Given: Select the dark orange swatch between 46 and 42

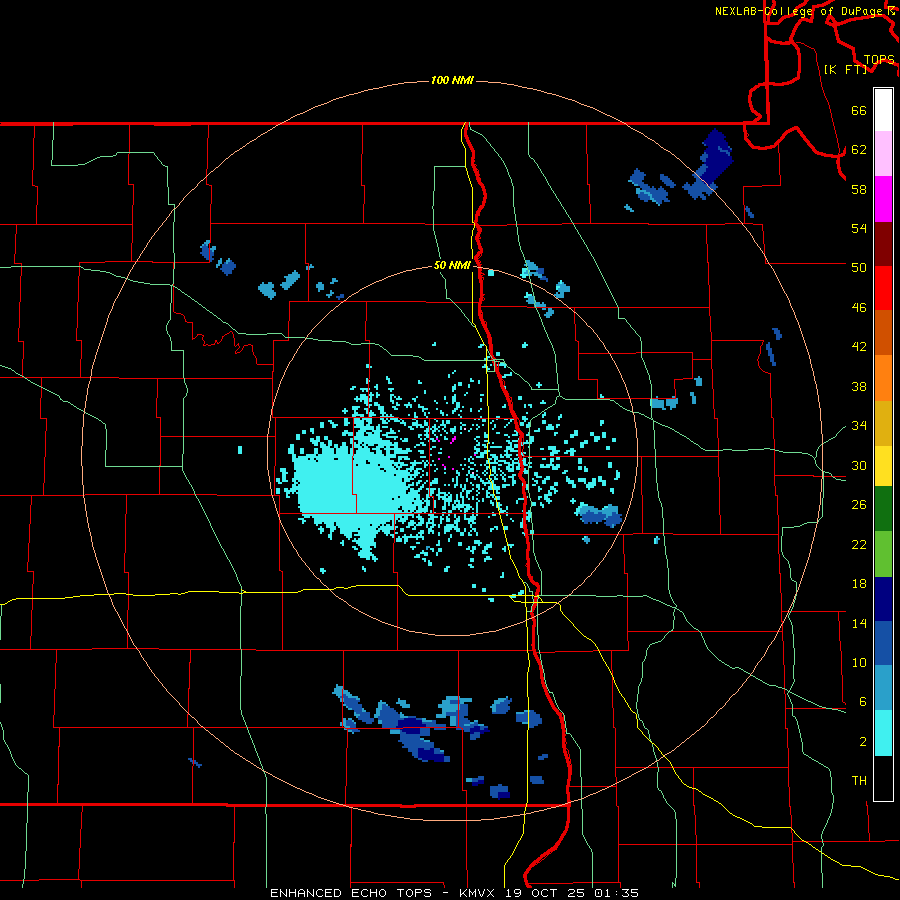Looking at the screenshot, I should click(x=883, y=333).
